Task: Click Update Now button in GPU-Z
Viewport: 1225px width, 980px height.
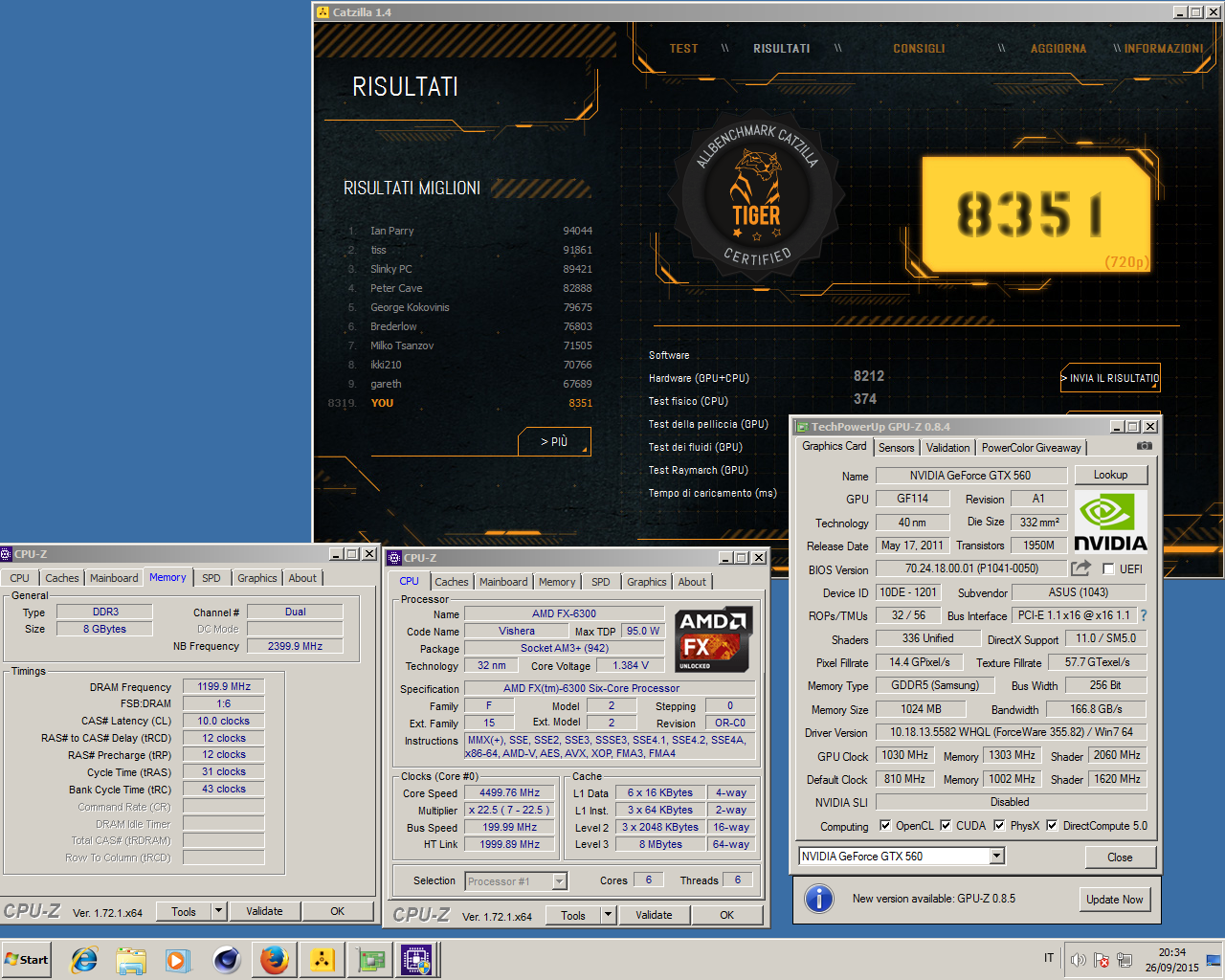Action: [1114, 900]
